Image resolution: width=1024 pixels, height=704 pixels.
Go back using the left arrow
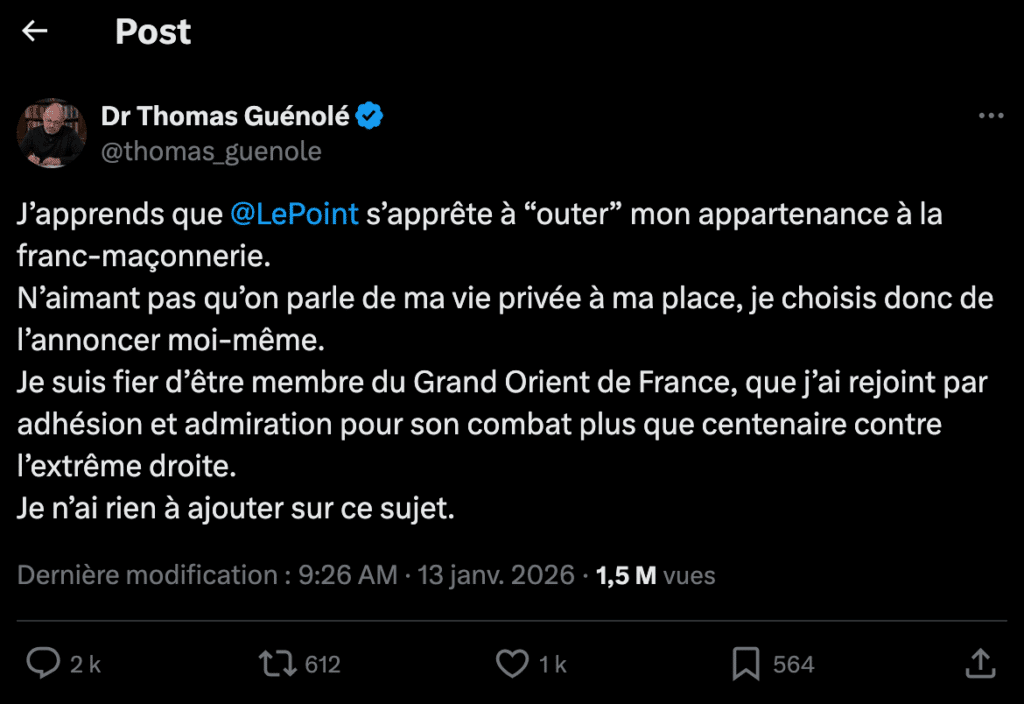point(35,32)
